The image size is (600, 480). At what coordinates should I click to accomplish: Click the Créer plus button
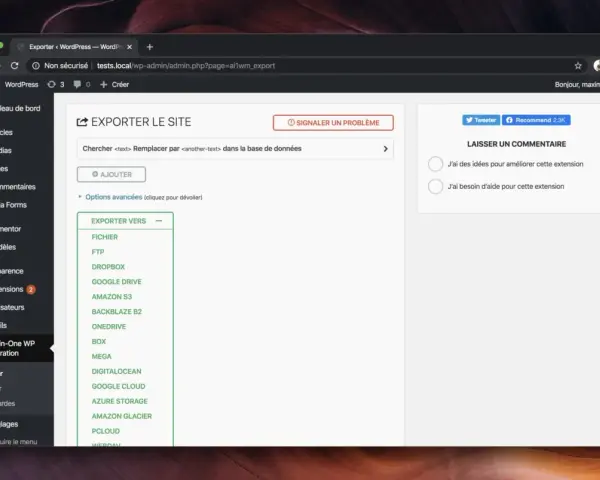[x=114, y=84]
